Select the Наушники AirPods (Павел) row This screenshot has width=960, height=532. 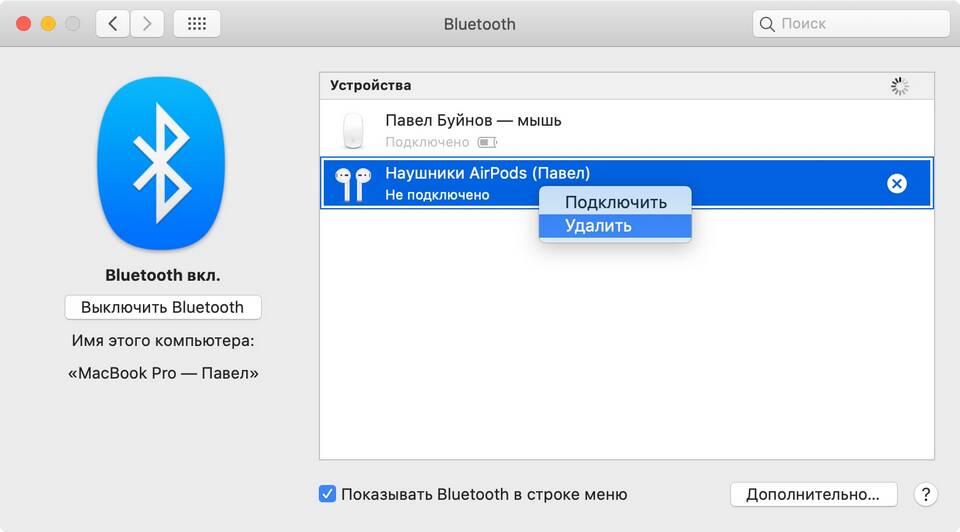pos(627,183)
